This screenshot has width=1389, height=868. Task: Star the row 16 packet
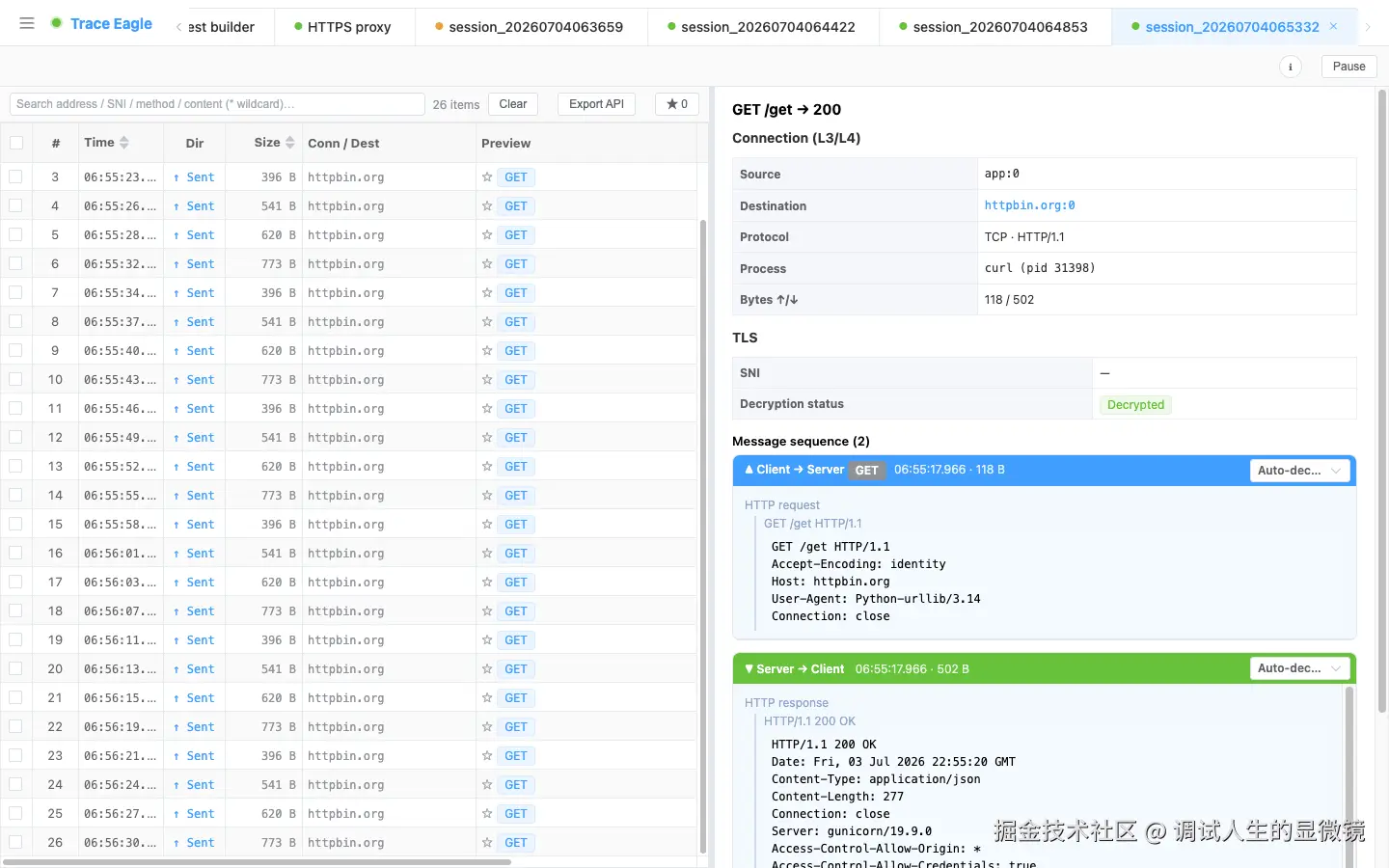click(x=487, y=554)
